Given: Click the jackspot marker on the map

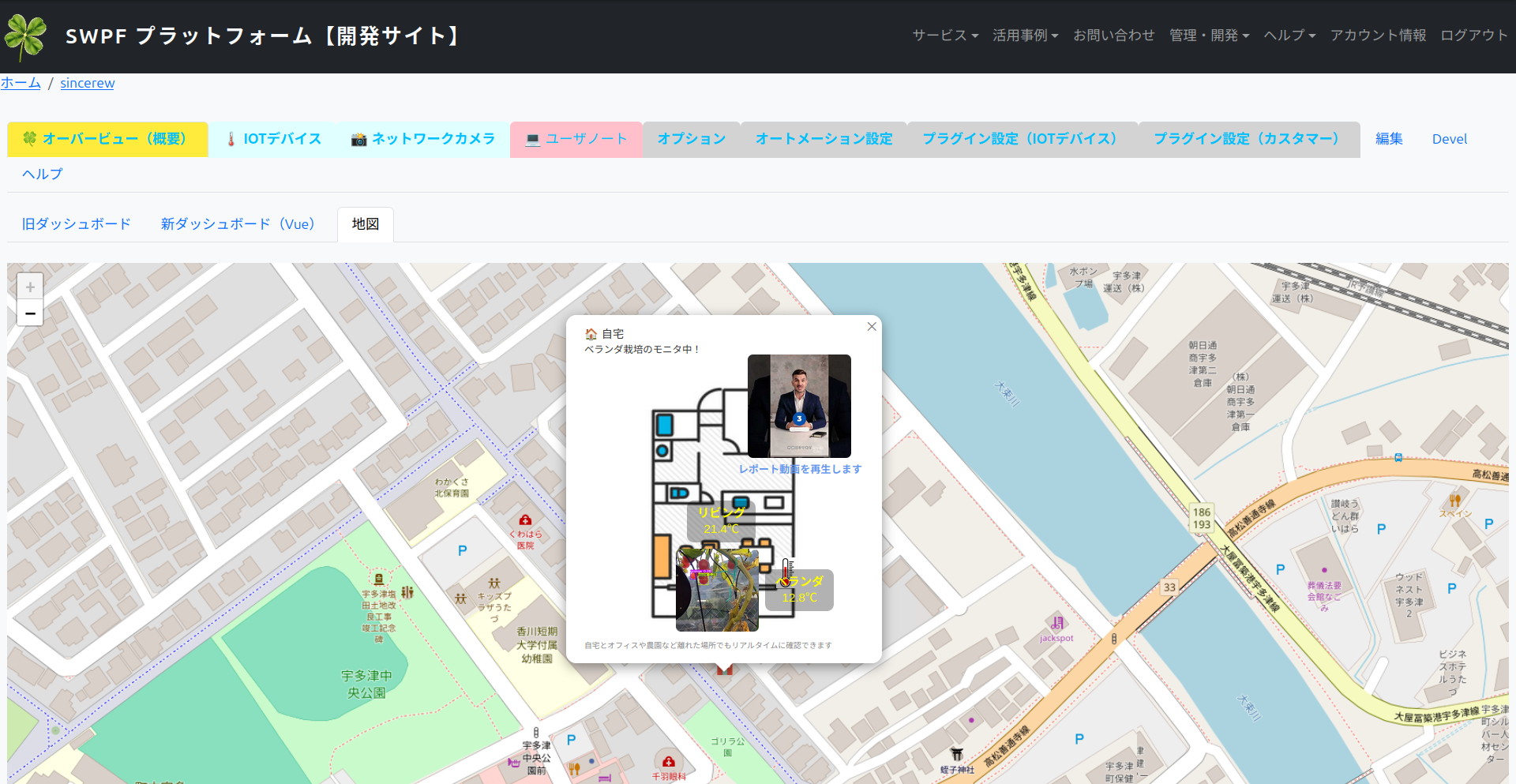Looking at the screenshot, I should click(1057, 623).
